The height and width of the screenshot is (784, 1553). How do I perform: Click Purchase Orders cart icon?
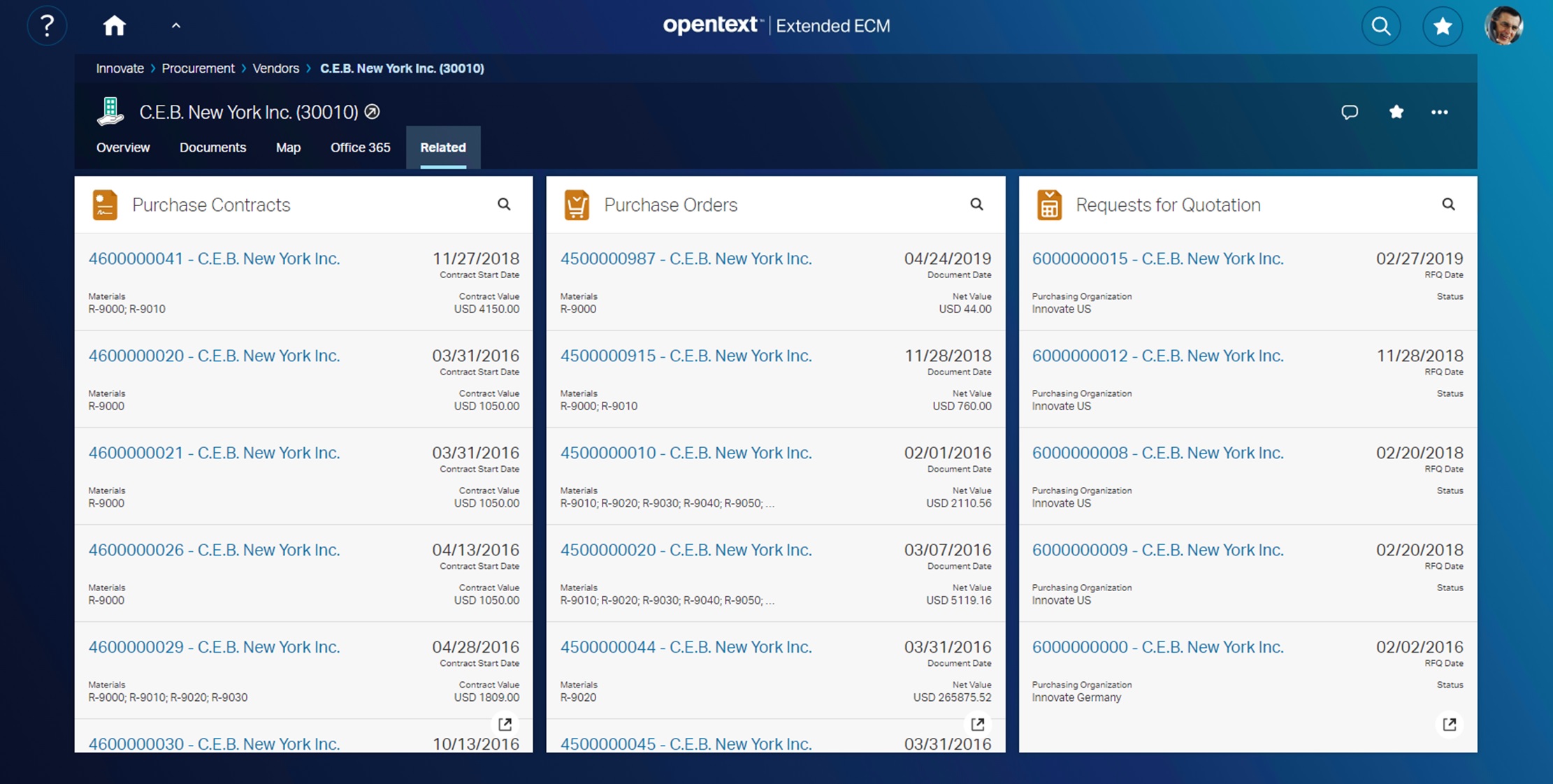[577, 205]
